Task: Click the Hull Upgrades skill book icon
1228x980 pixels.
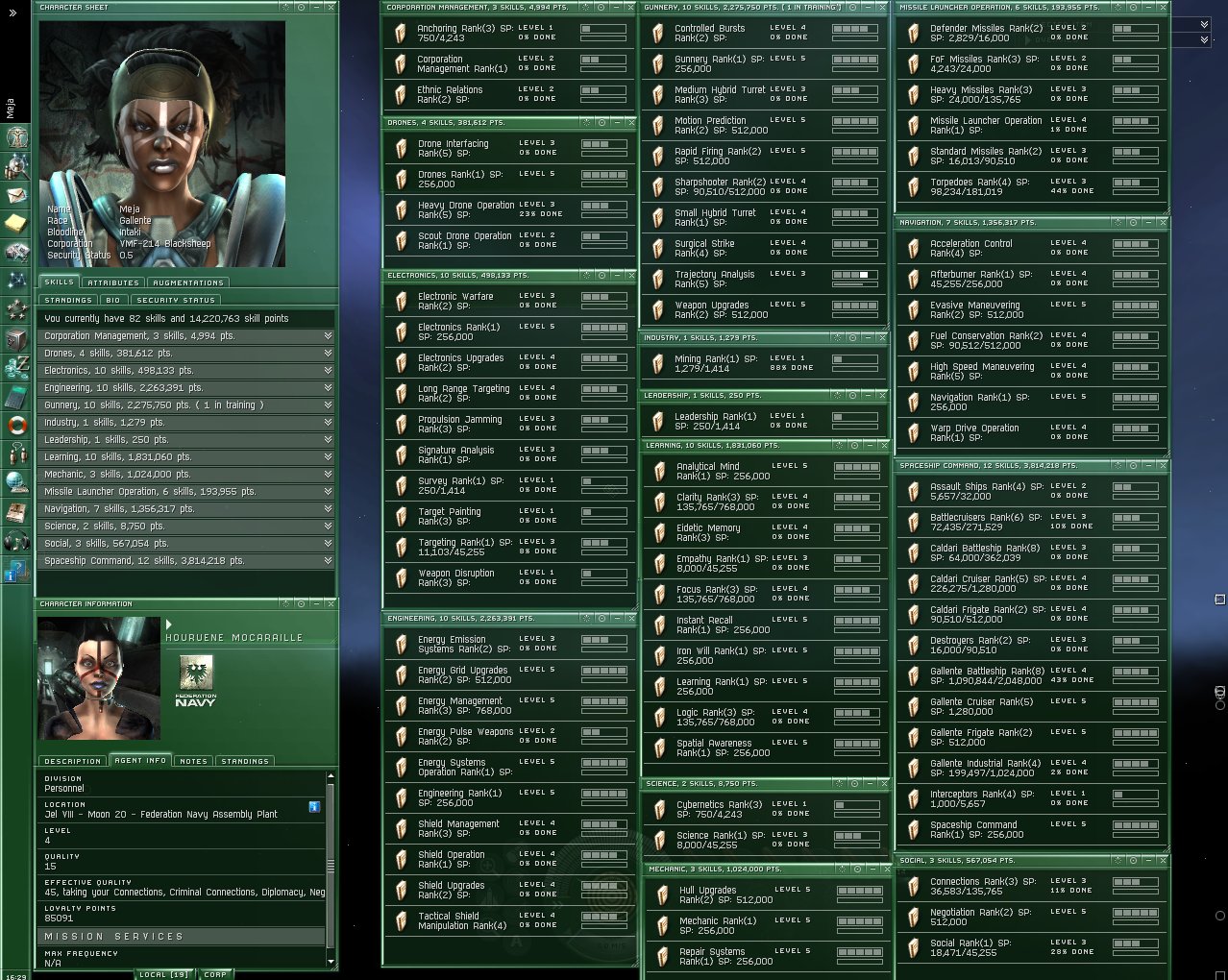Action: pyautogui.click(x=662, y=895)
